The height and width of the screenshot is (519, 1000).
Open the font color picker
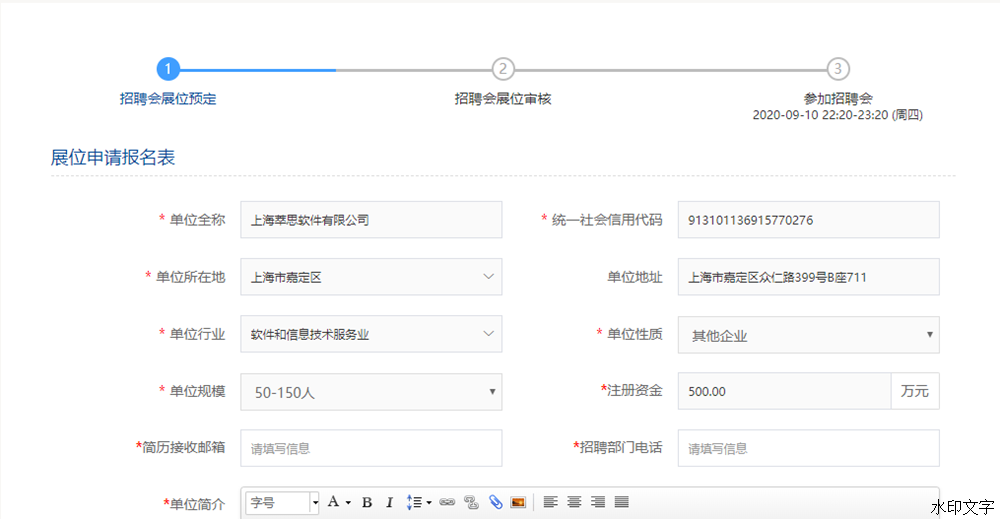pyautogui.click(x=338, y=502)
